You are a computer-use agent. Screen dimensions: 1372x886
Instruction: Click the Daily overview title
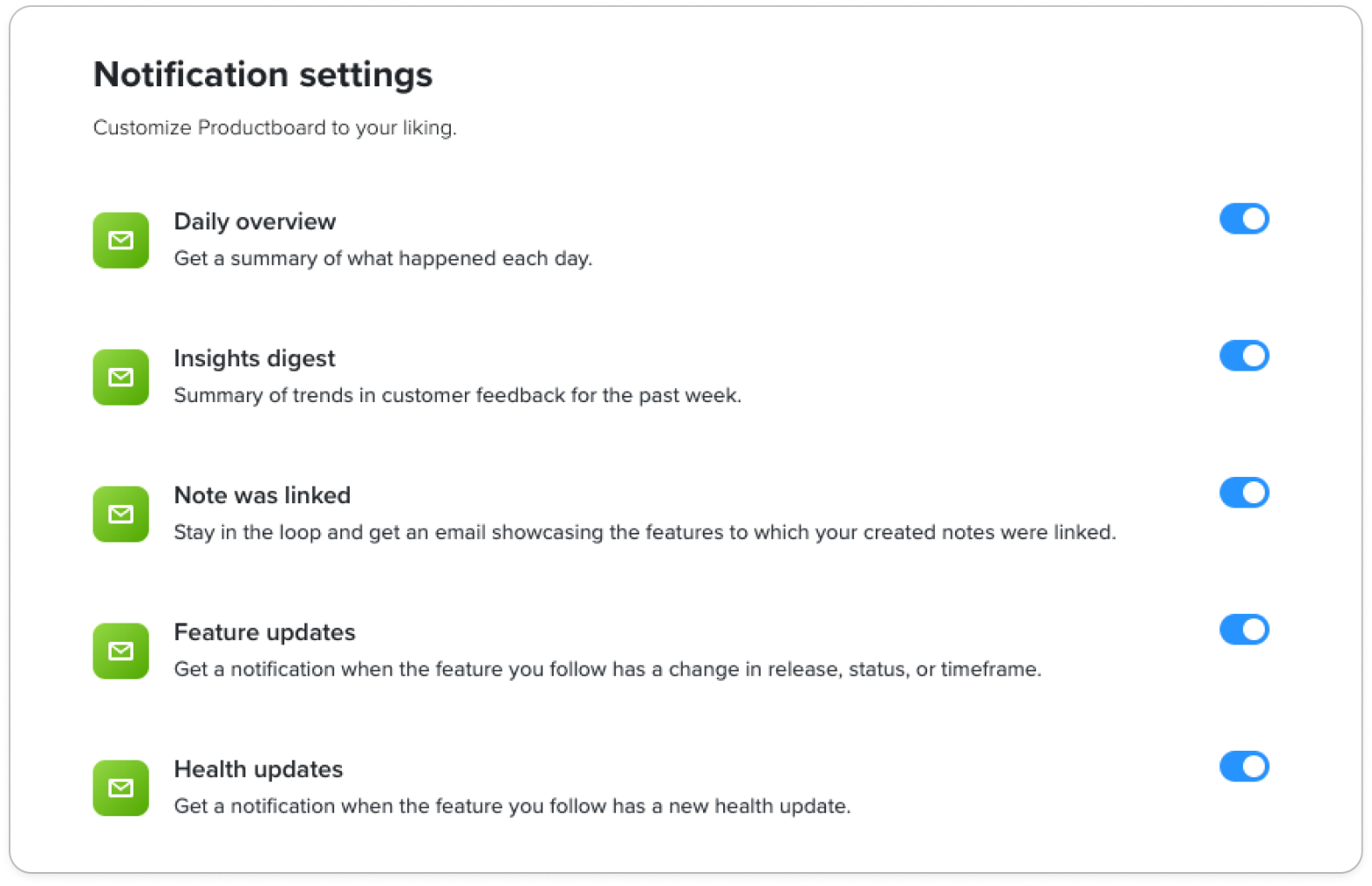tap(255, 221)
